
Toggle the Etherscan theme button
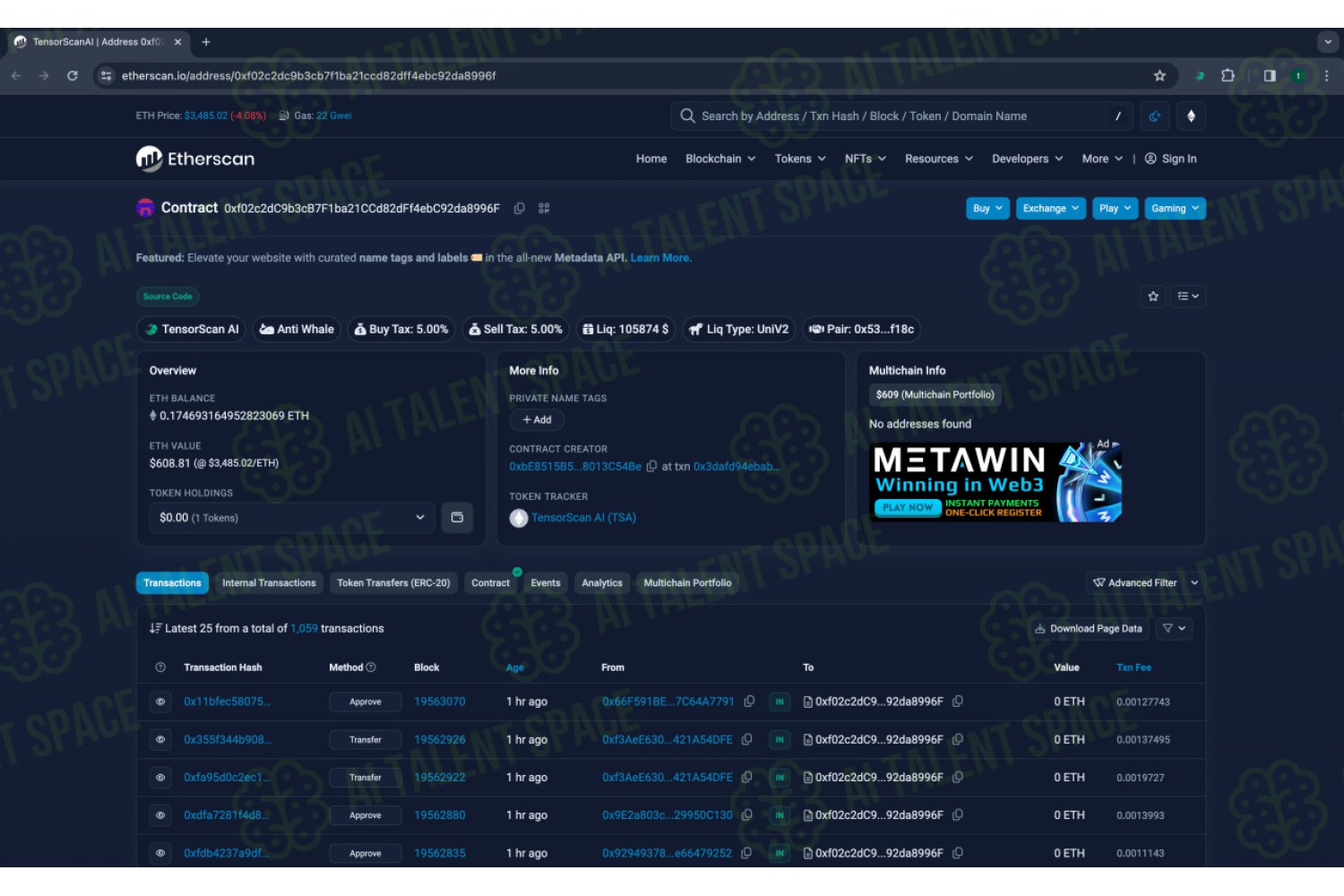tap(1155, 116)
